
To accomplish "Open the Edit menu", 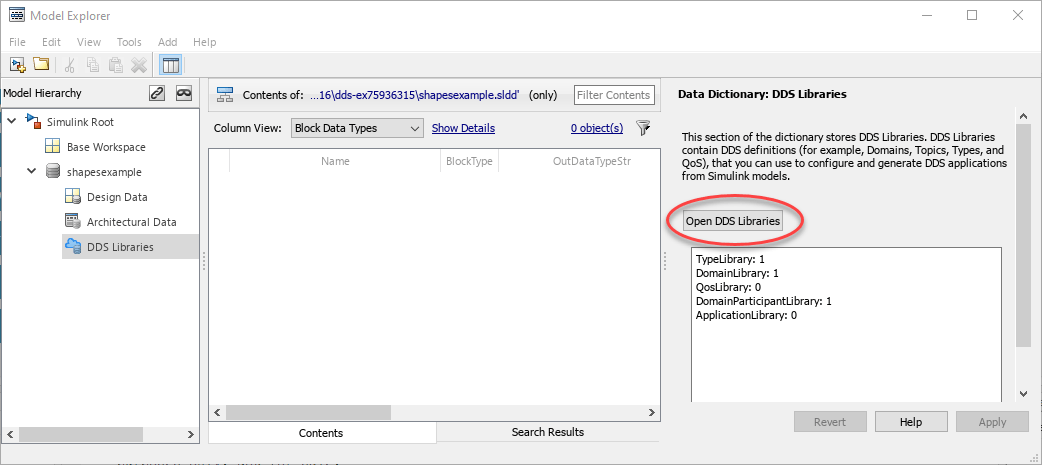I will 51,42.
